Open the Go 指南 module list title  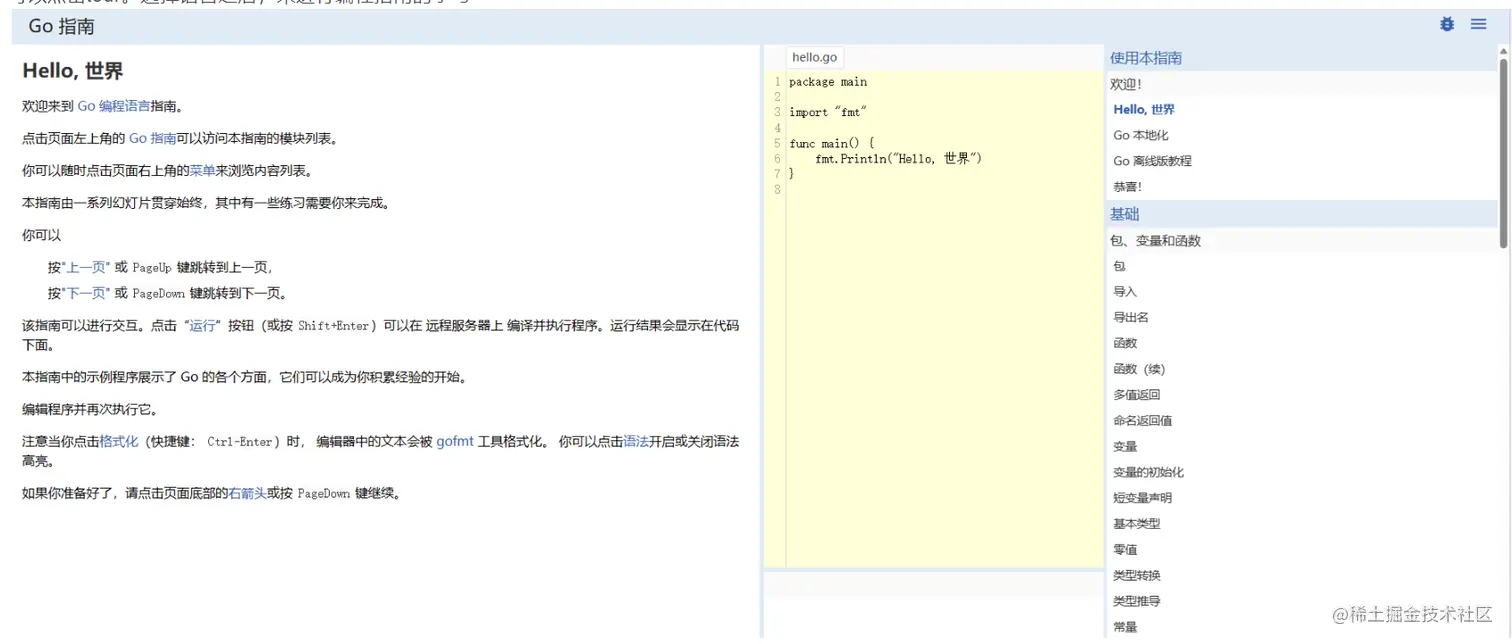pyautogui.click(x=61, y=27)
